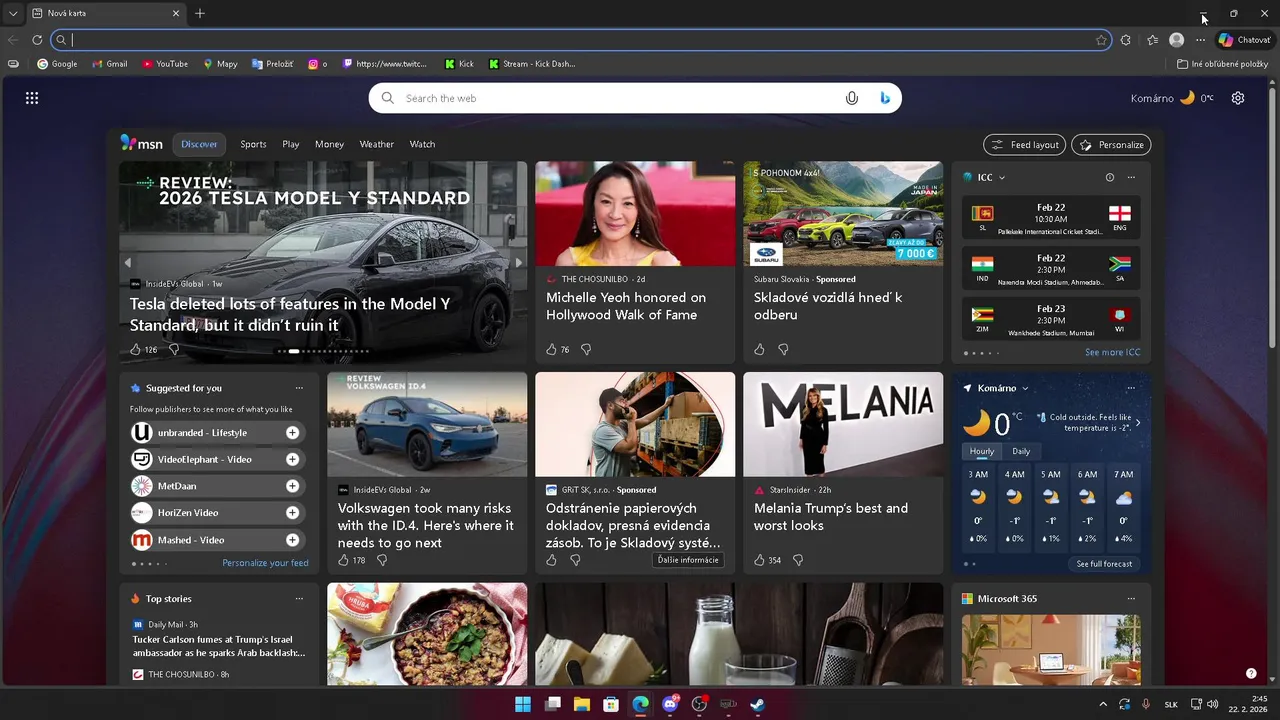The width and height of the screenshot is (1280, 720).
Task: Open the favorites list icon in toolbar
Action: (x=1152, y=40)
